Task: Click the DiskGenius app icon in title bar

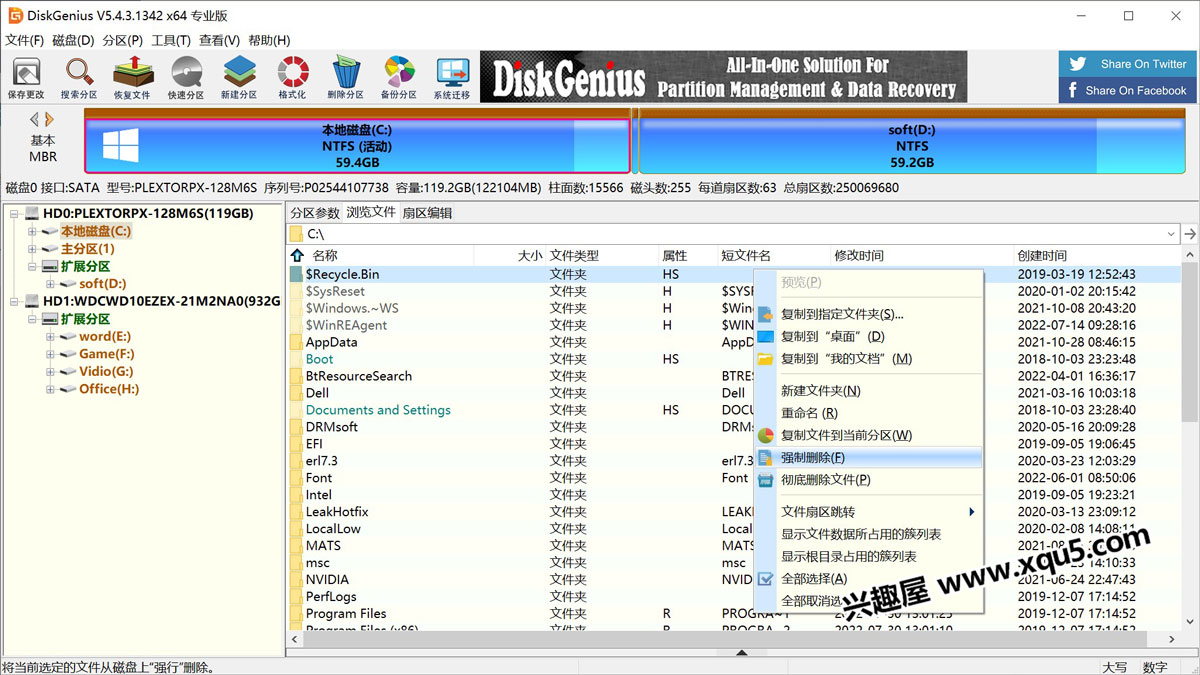Action: [x=15, y=15]
